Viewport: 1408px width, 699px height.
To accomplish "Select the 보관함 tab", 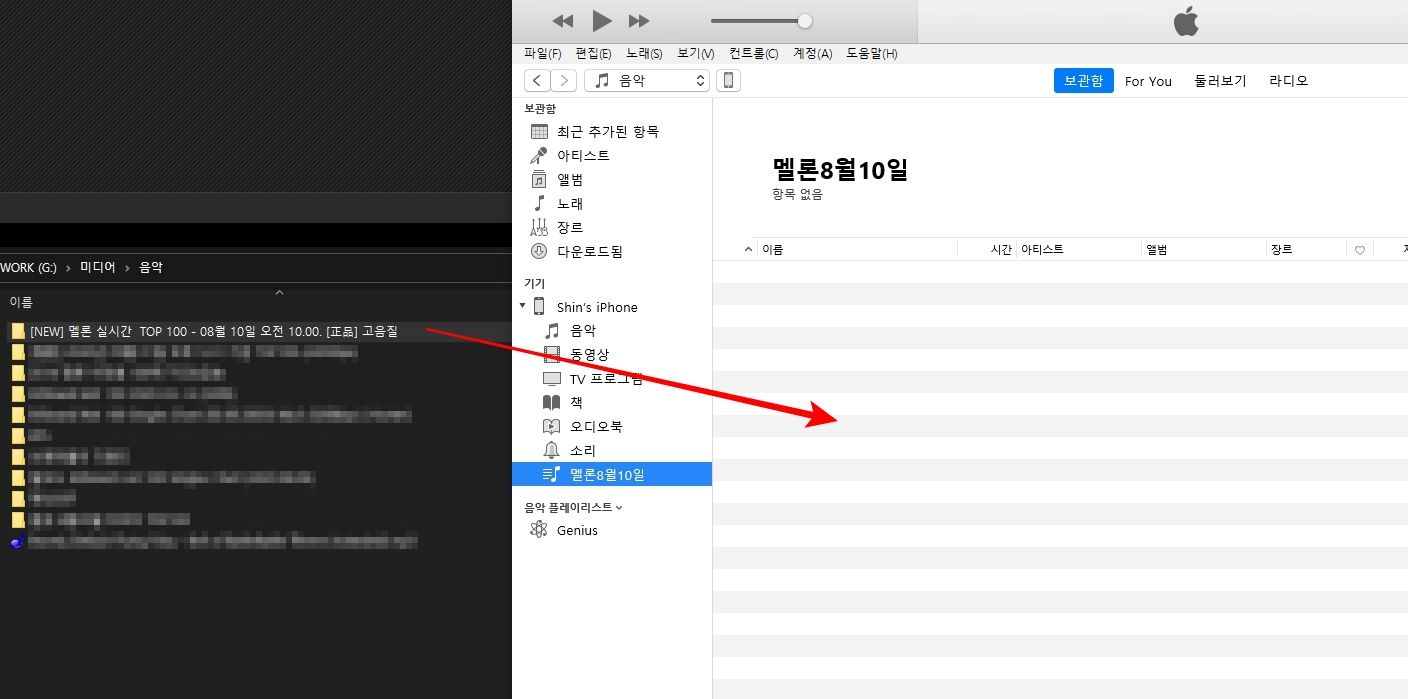I will pyautogui.click(x=1083, y=81).
